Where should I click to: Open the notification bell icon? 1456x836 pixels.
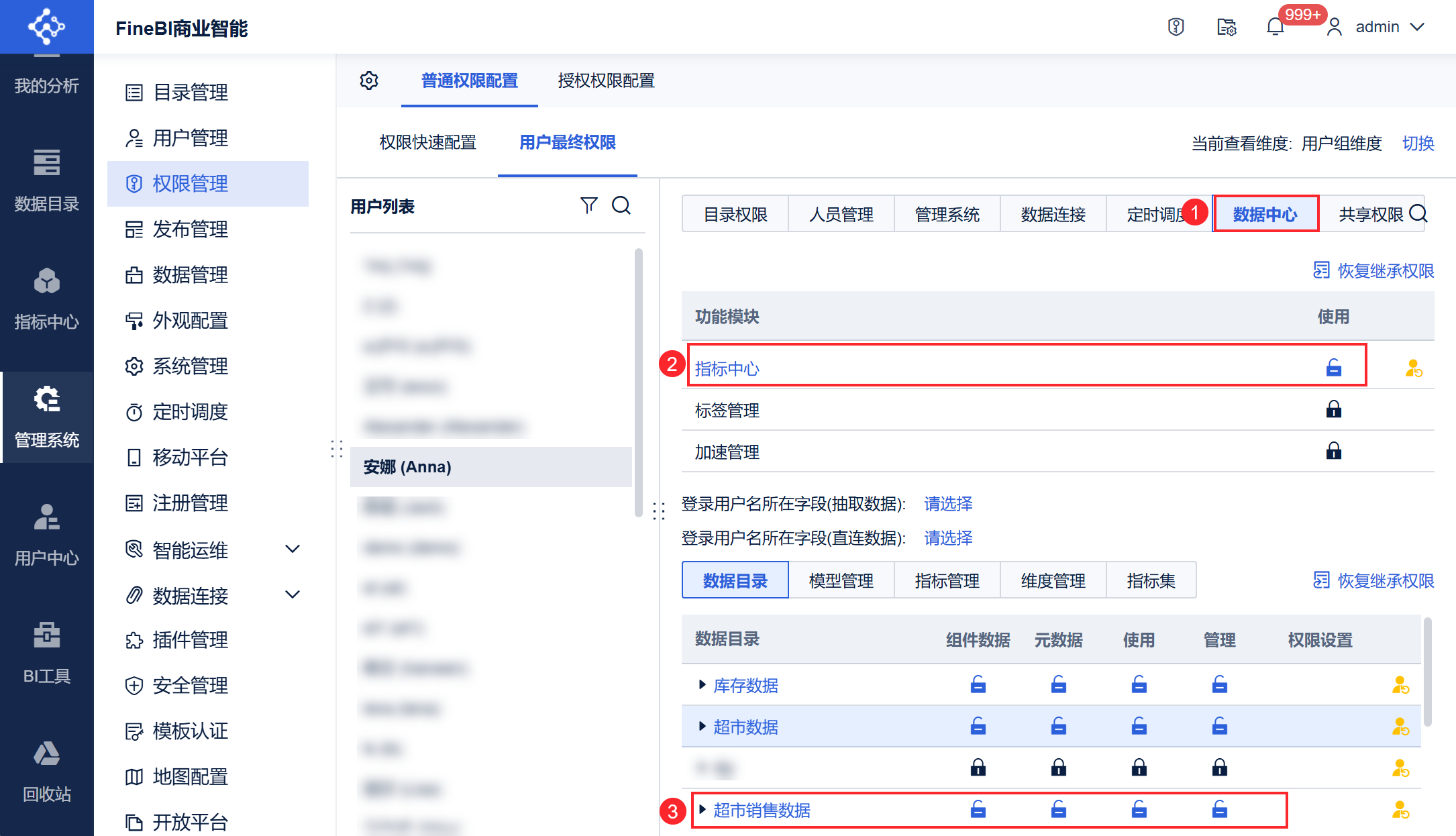pos(1275,27)
